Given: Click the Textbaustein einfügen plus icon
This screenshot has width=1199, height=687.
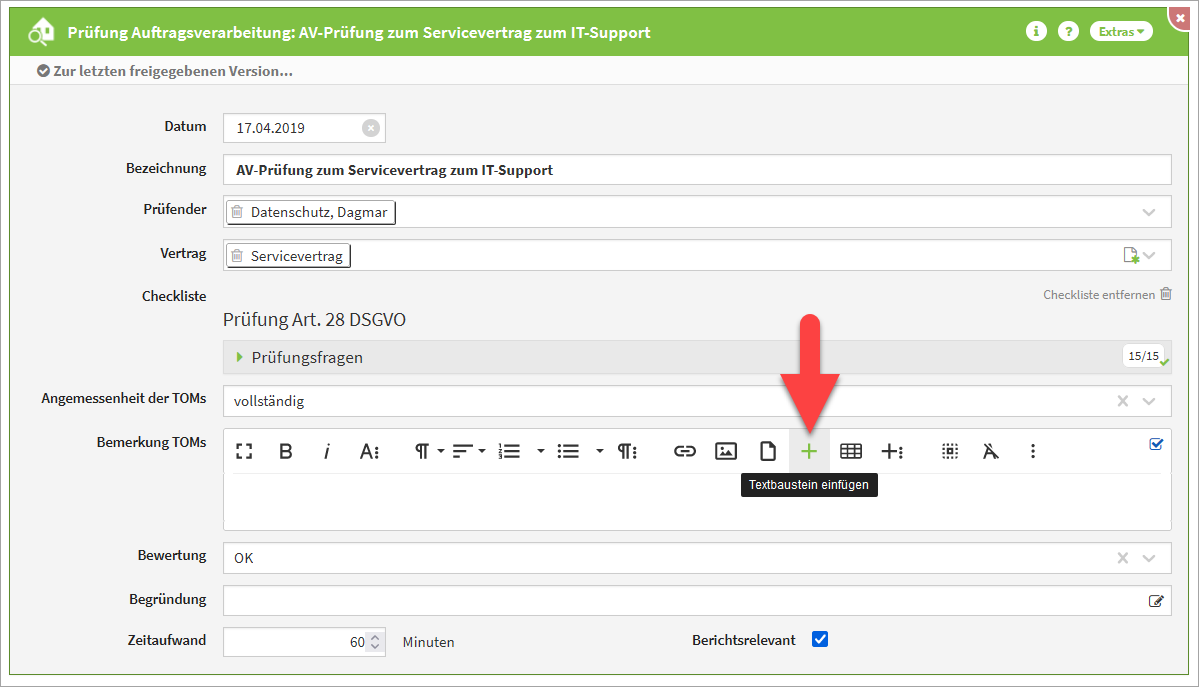Looking at the screenshot, I should (809, 451).
